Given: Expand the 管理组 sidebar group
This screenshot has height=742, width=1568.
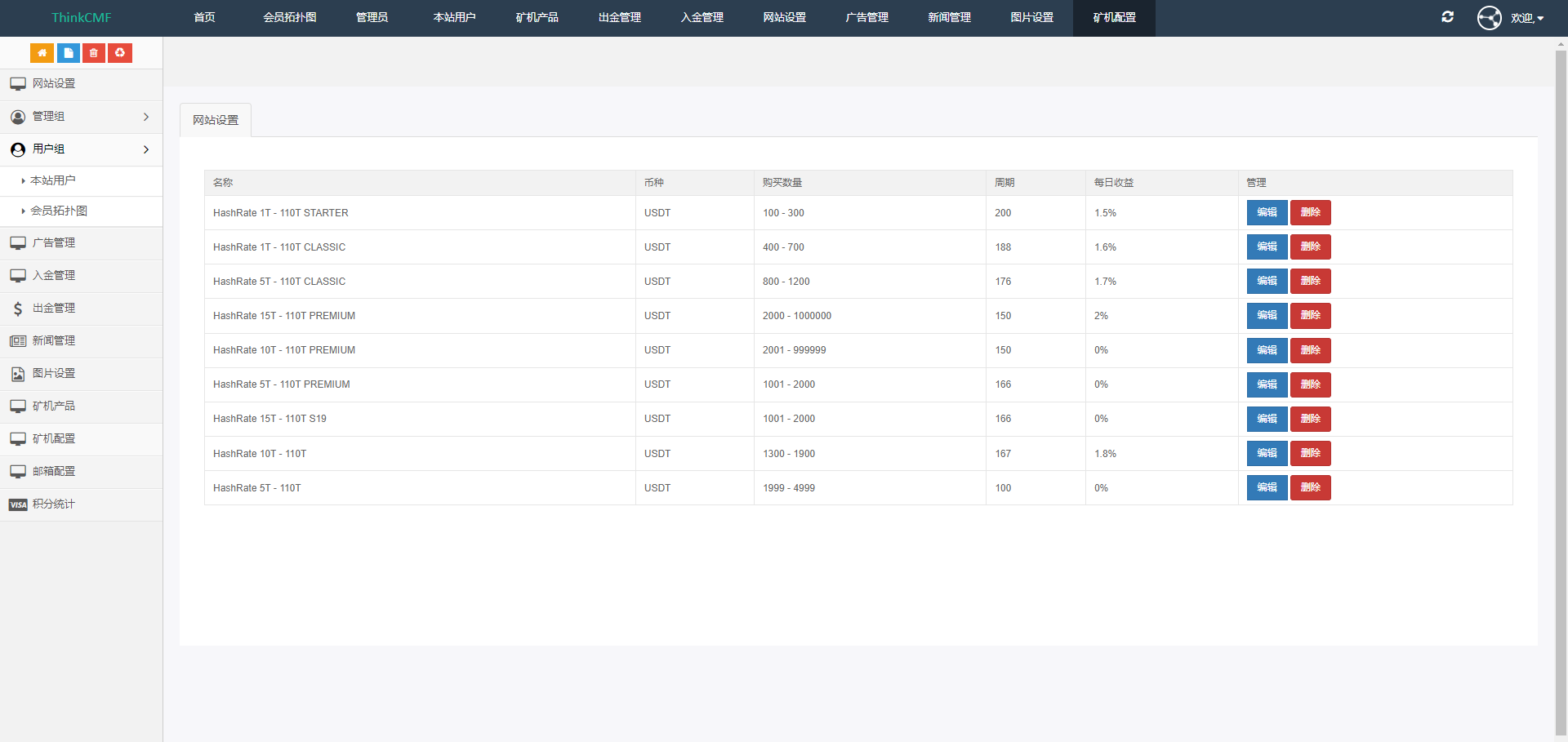Looking at the screenshot, I should pyautogui.click(x=81, y=117).
